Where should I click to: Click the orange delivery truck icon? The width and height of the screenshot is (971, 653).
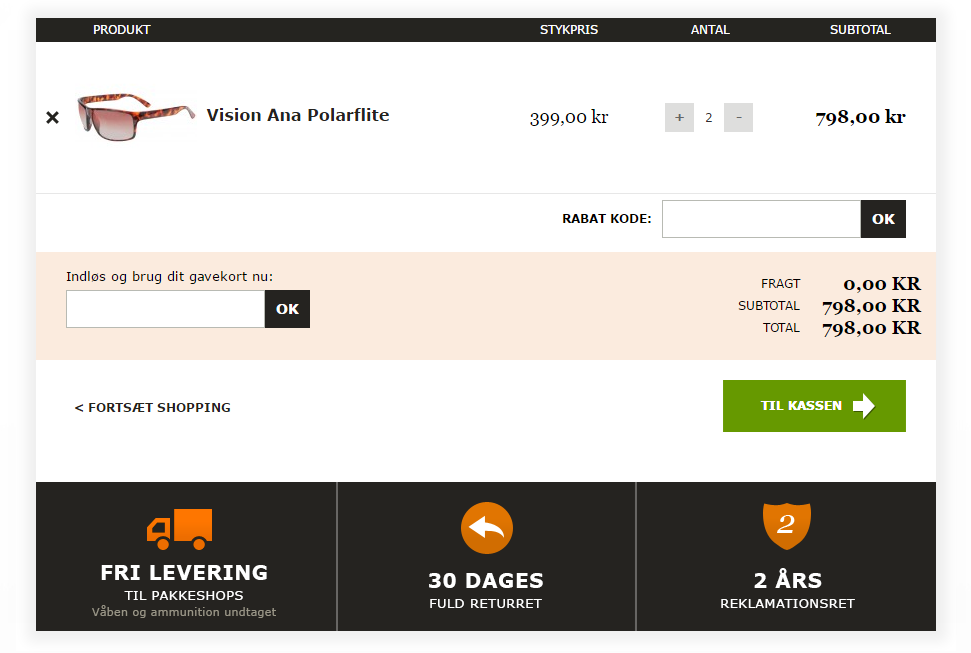[180, 529]
